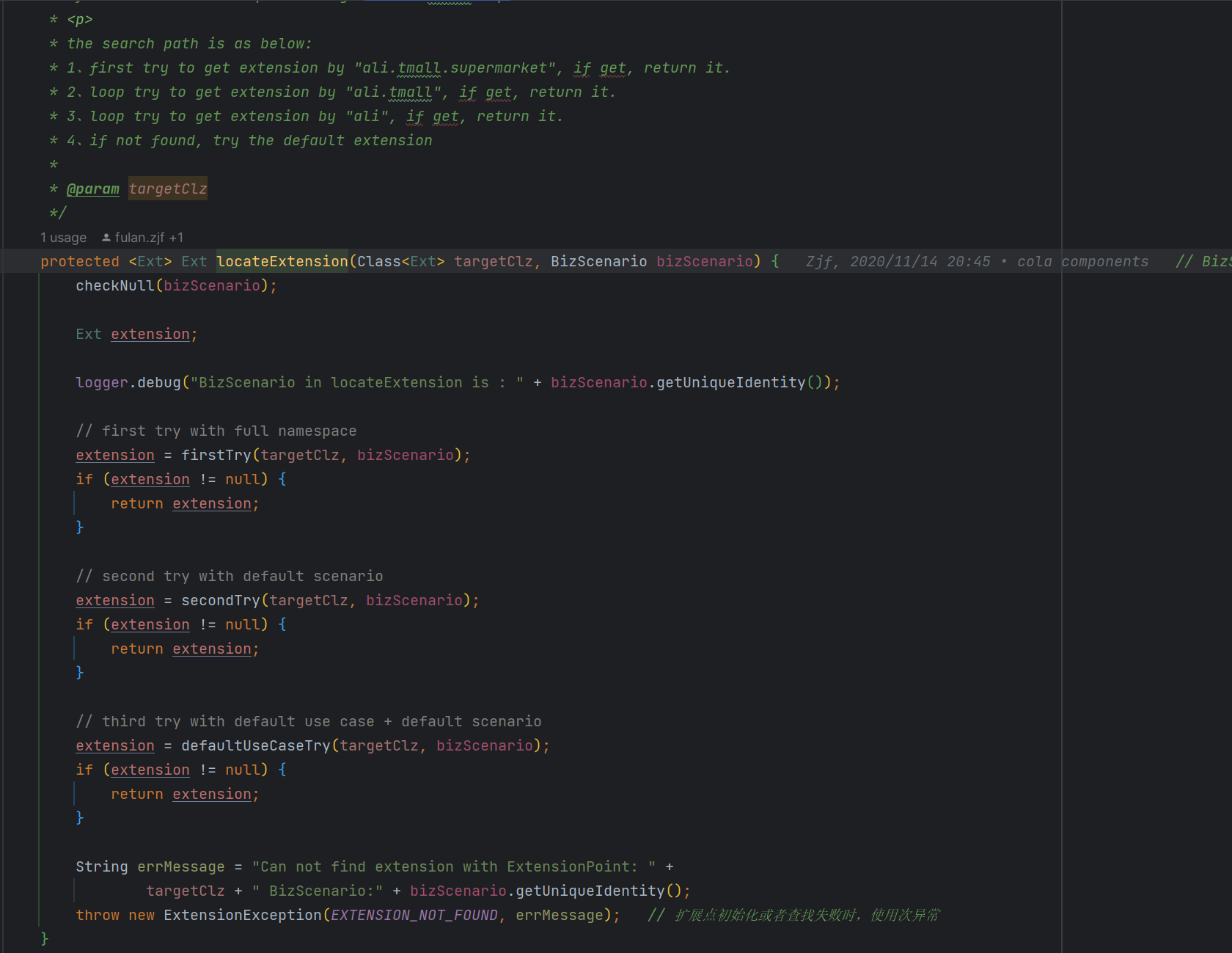Open the '1 usage' code hint
Screen dimensions: 1232x953
coord(63,238)
